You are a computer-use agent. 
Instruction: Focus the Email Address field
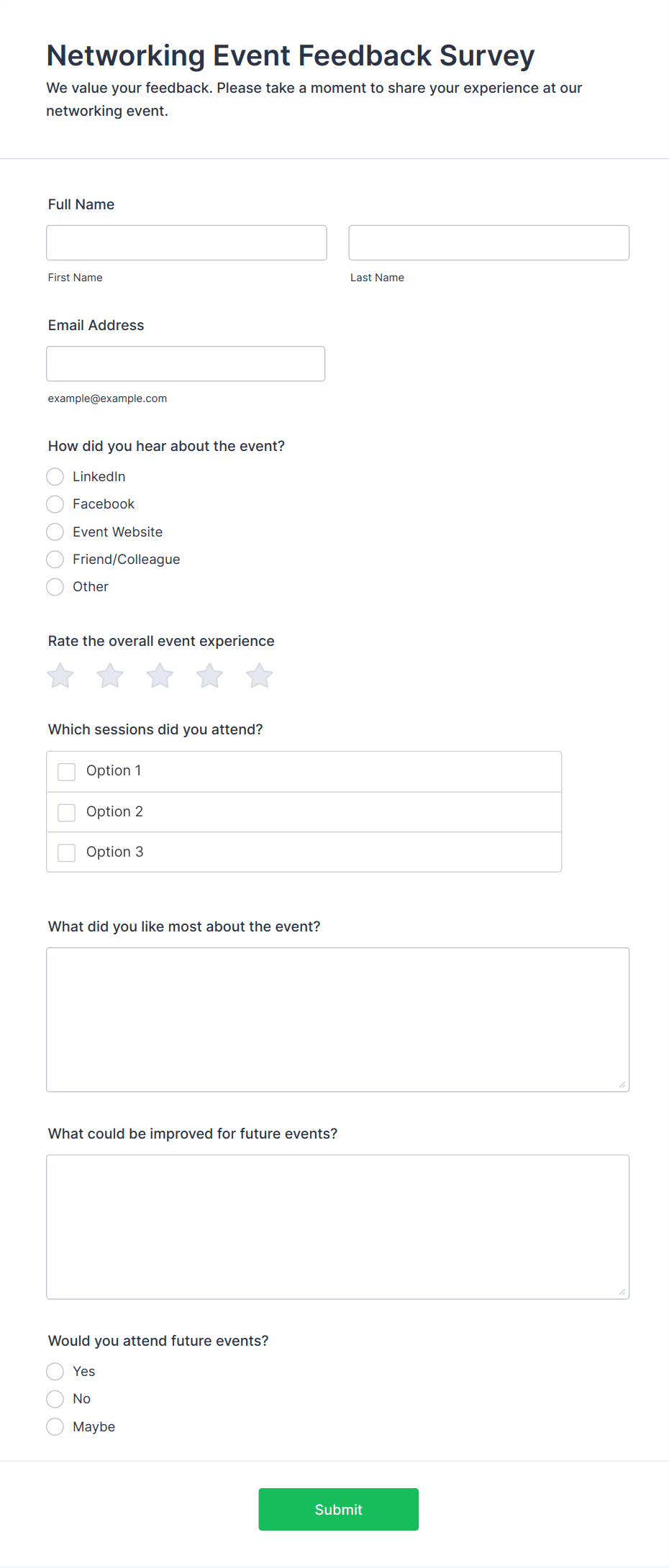(186, 363)
